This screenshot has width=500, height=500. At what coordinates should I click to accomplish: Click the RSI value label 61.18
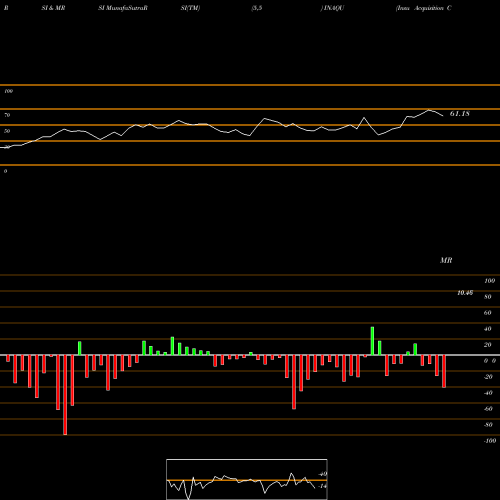[x=460, y=114]
